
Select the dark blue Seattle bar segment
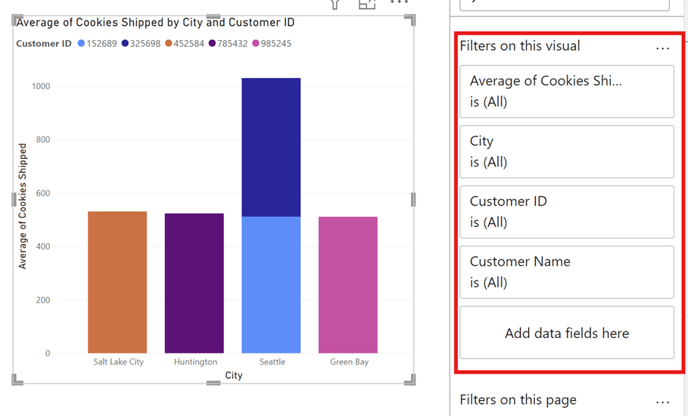coord(271,147)
